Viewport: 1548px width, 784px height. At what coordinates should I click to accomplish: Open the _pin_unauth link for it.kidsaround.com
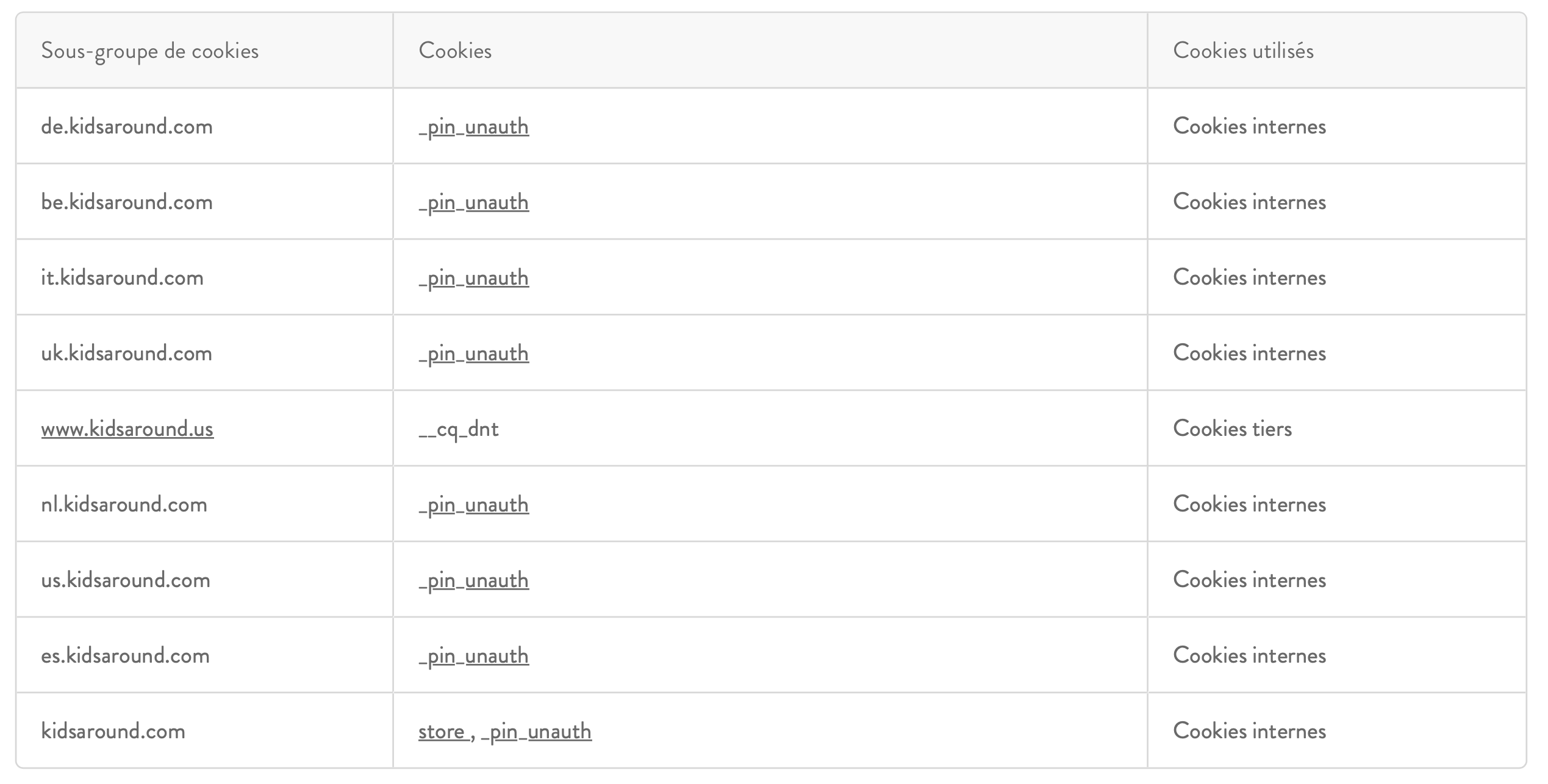(x=473, y=278)
